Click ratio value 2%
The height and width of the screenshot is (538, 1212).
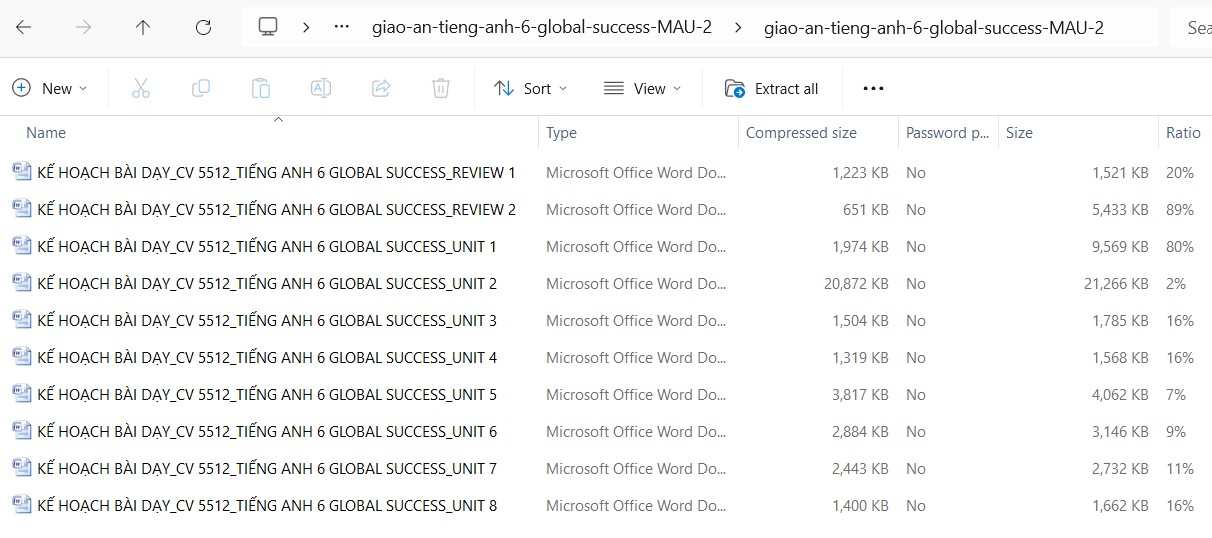pyautogui.click(x=1176, y=283)
